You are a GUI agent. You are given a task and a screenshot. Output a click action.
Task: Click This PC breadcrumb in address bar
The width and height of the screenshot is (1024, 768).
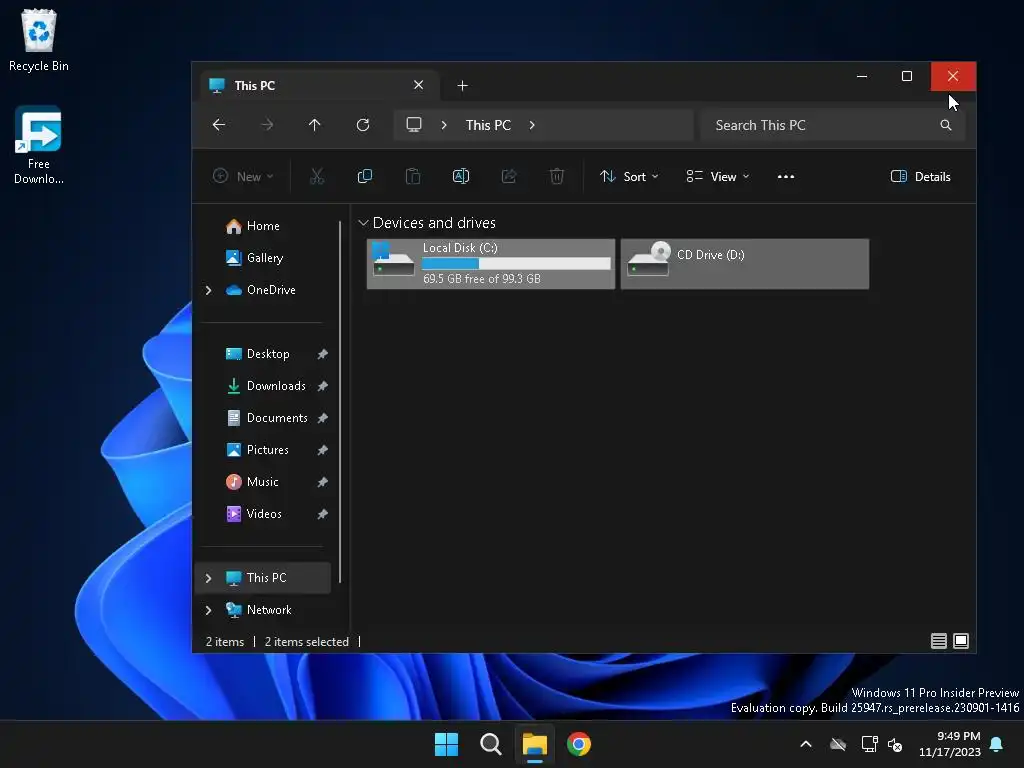pos(488,125)
